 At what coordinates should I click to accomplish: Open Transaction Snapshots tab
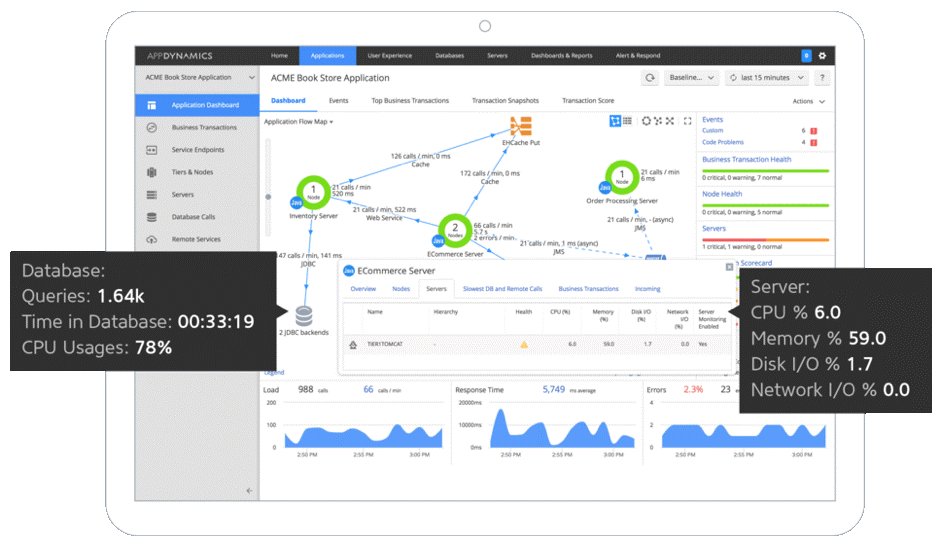(505, 101)
